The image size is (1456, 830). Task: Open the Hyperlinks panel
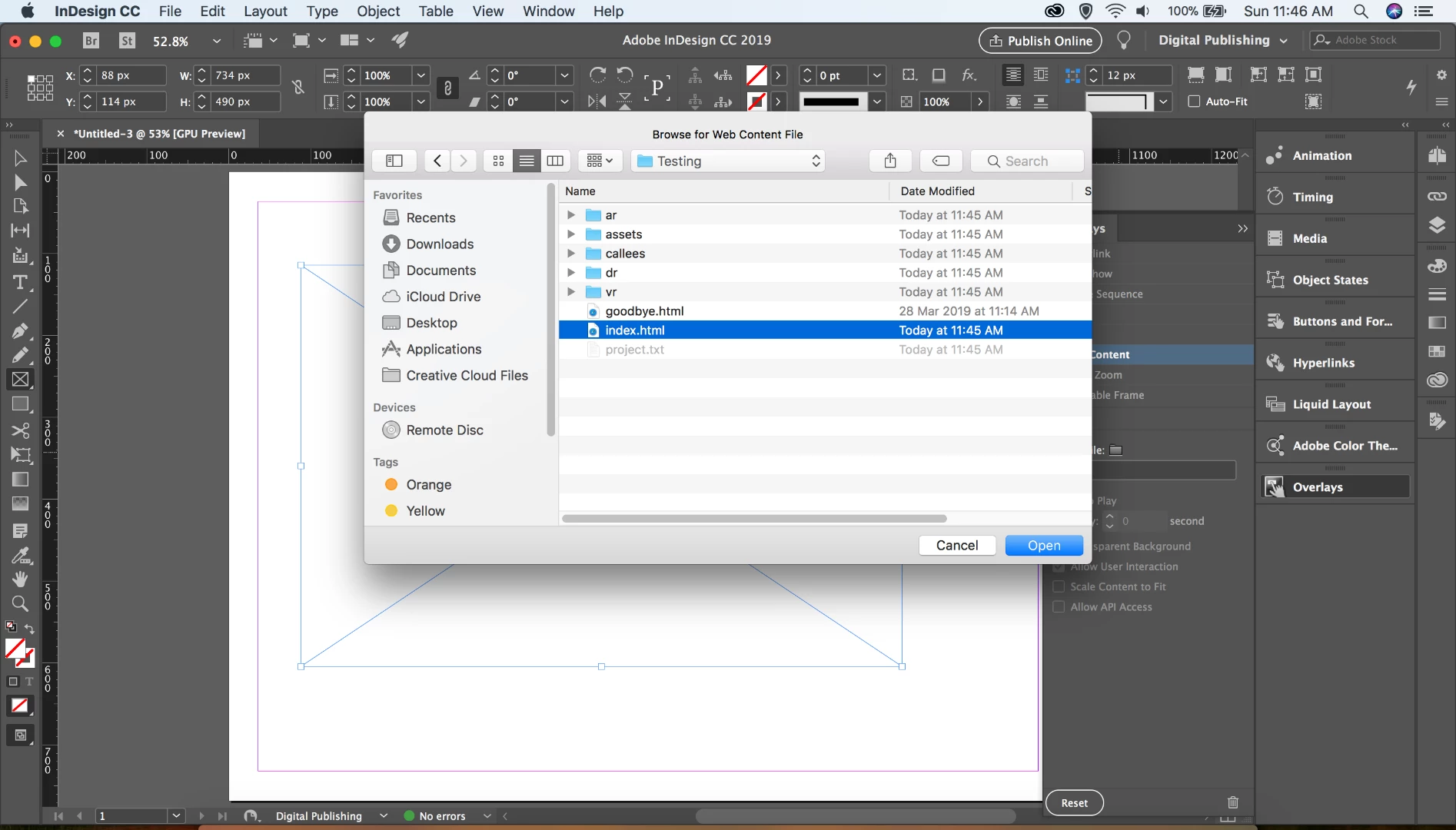[1335, 363]
